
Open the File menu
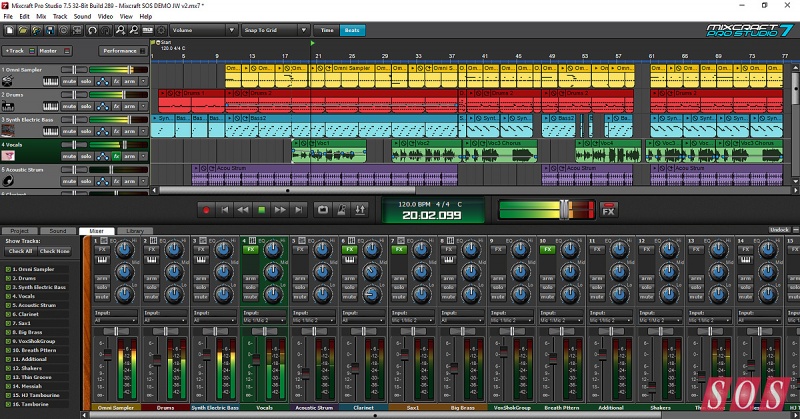(x=8, y=16)
